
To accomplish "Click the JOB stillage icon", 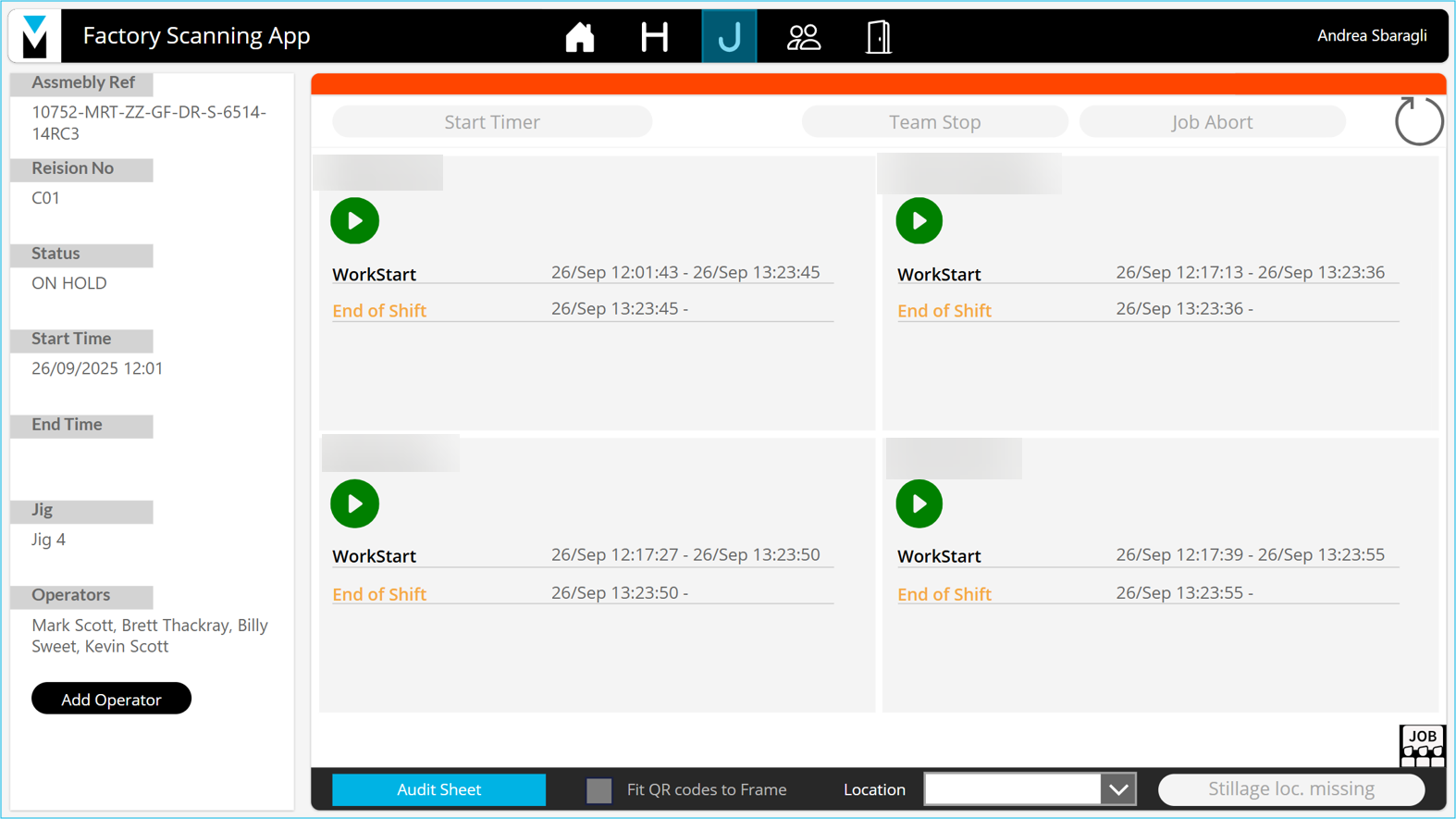I will click(1422, 746).
